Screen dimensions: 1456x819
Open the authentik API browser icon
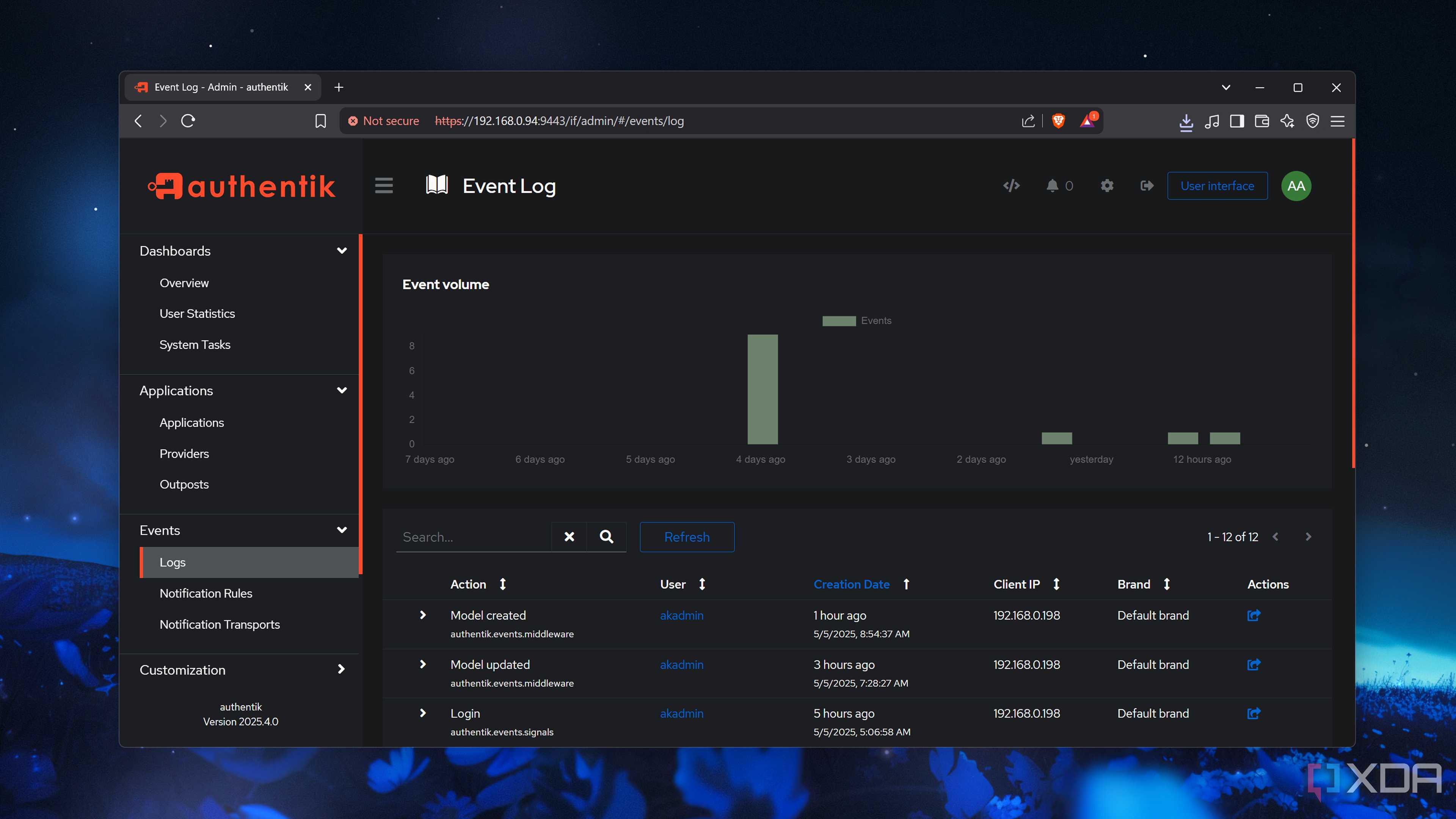tap(1011, 185)
